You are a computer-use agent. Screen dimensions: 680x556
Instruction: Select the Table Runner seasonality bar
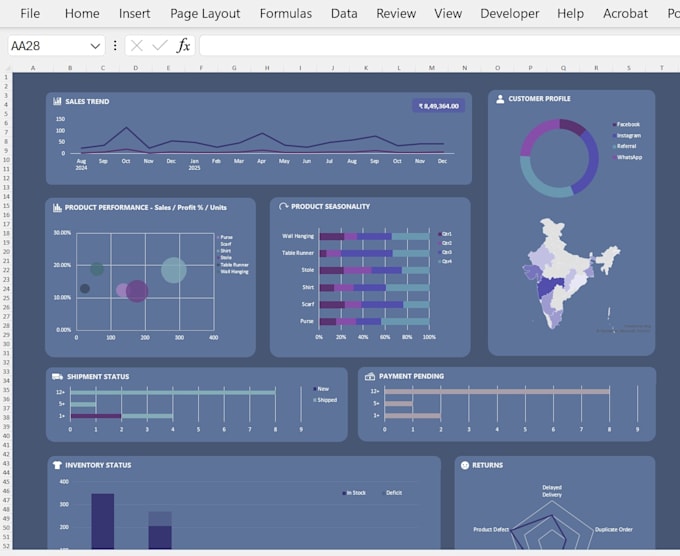374,253
